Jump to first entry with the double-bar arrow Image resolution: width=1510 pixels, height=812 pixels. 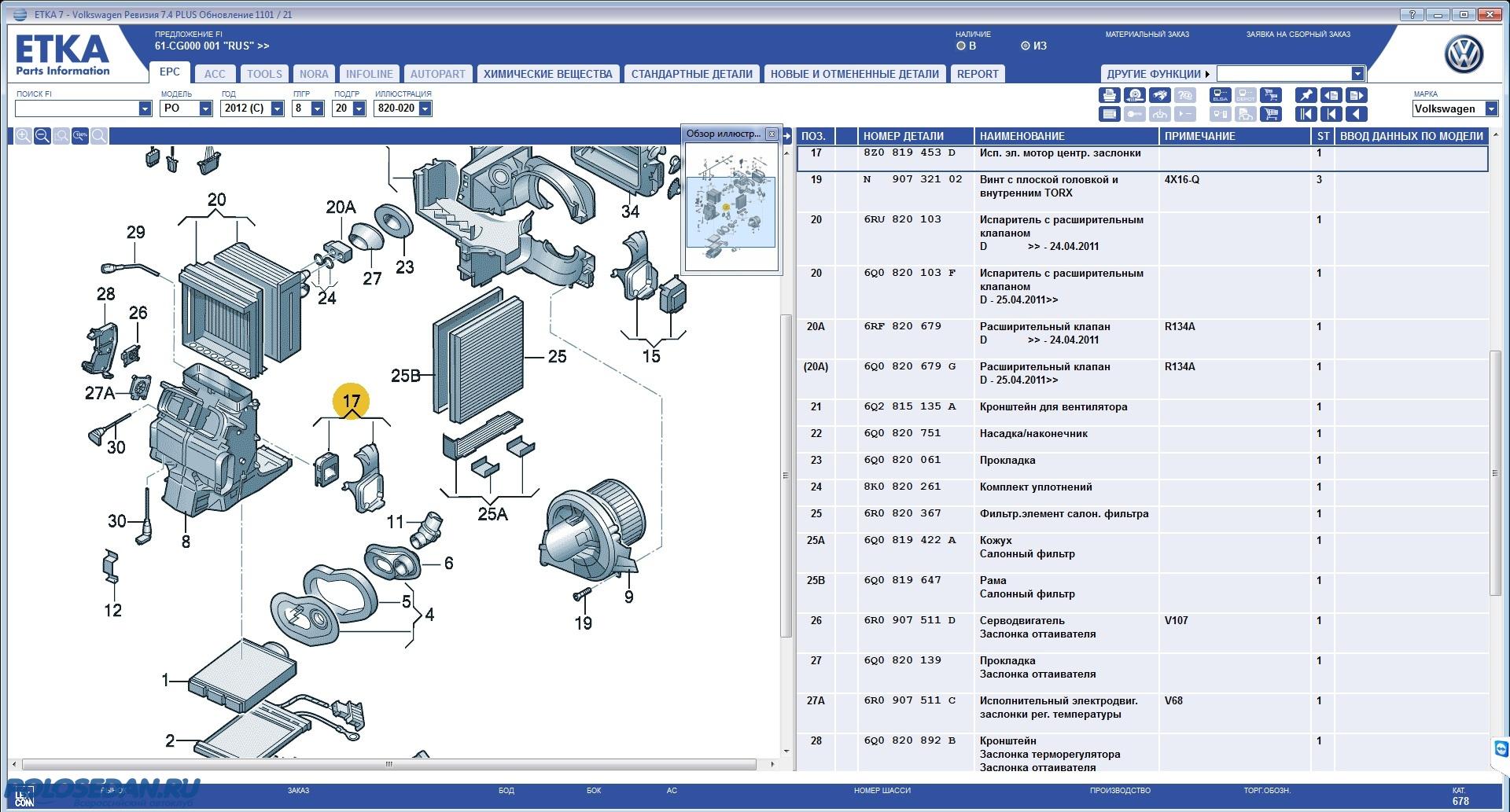1306,114
